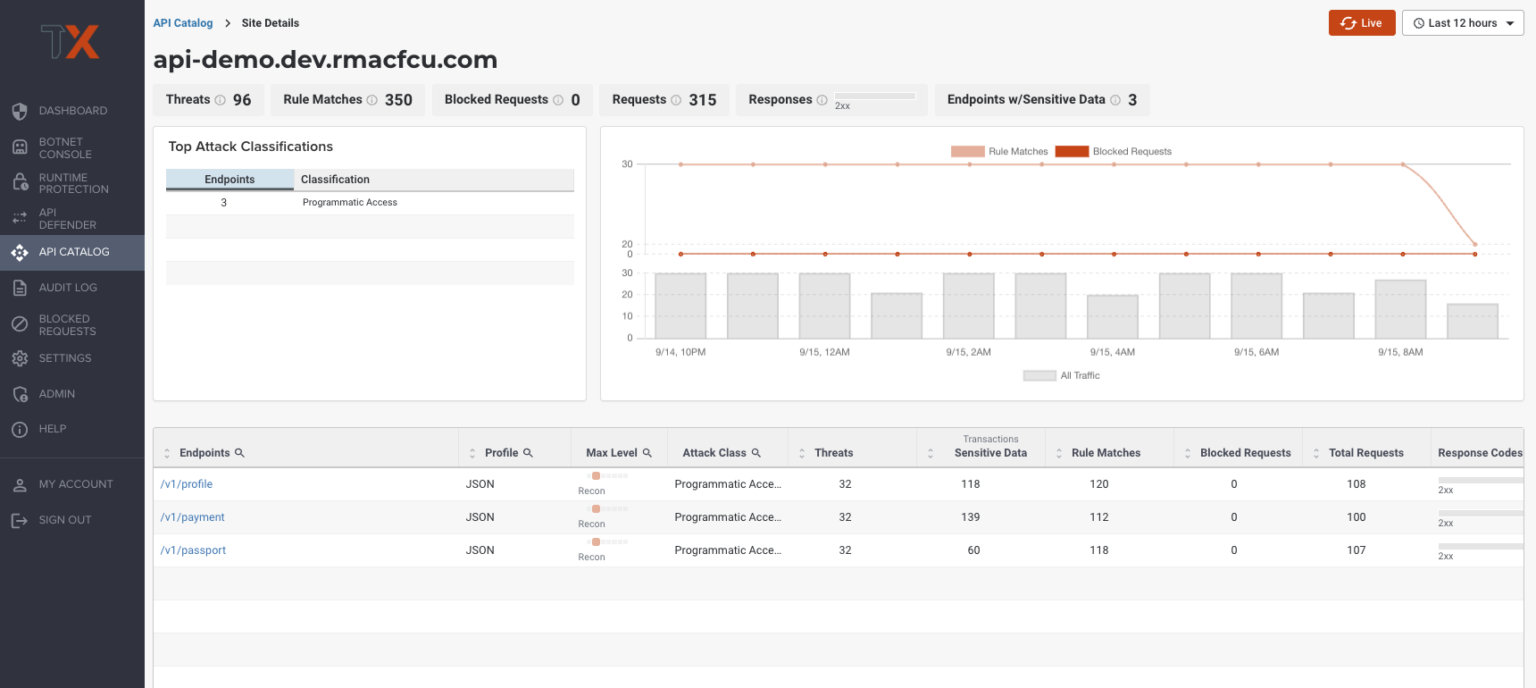Screen dimensions: 1536x688
Task: Open the Last 12 hours dropdown
Action: [1463, 23]
